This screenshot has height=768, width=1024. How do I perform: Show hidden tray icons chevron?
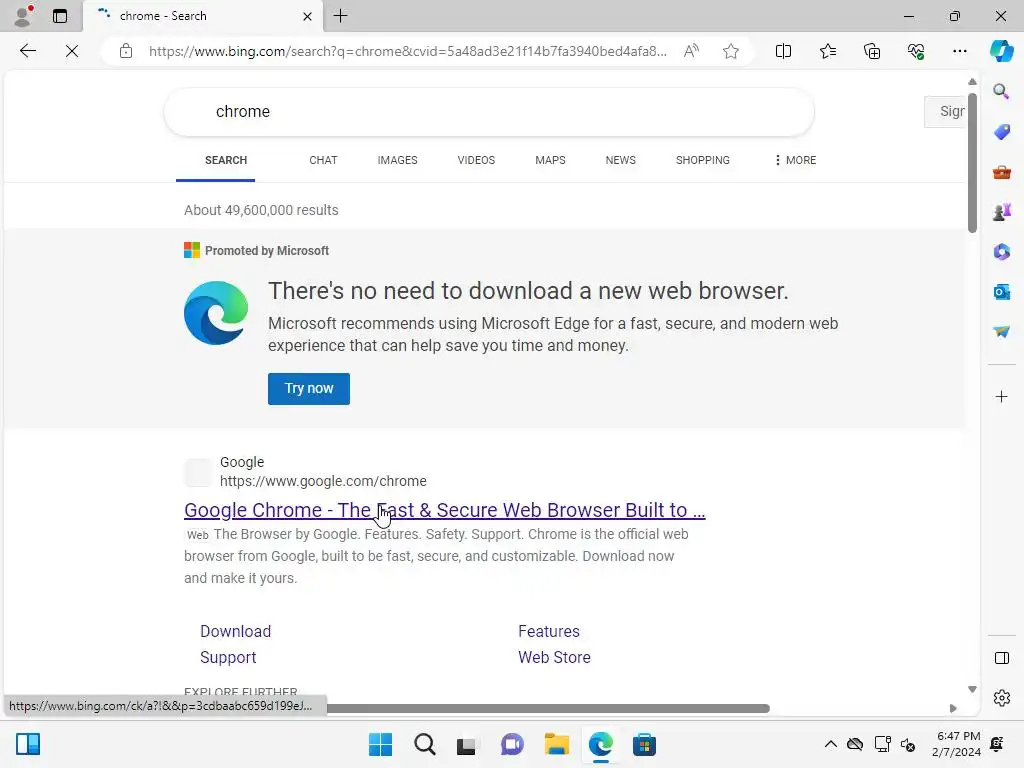coord(830,744)
